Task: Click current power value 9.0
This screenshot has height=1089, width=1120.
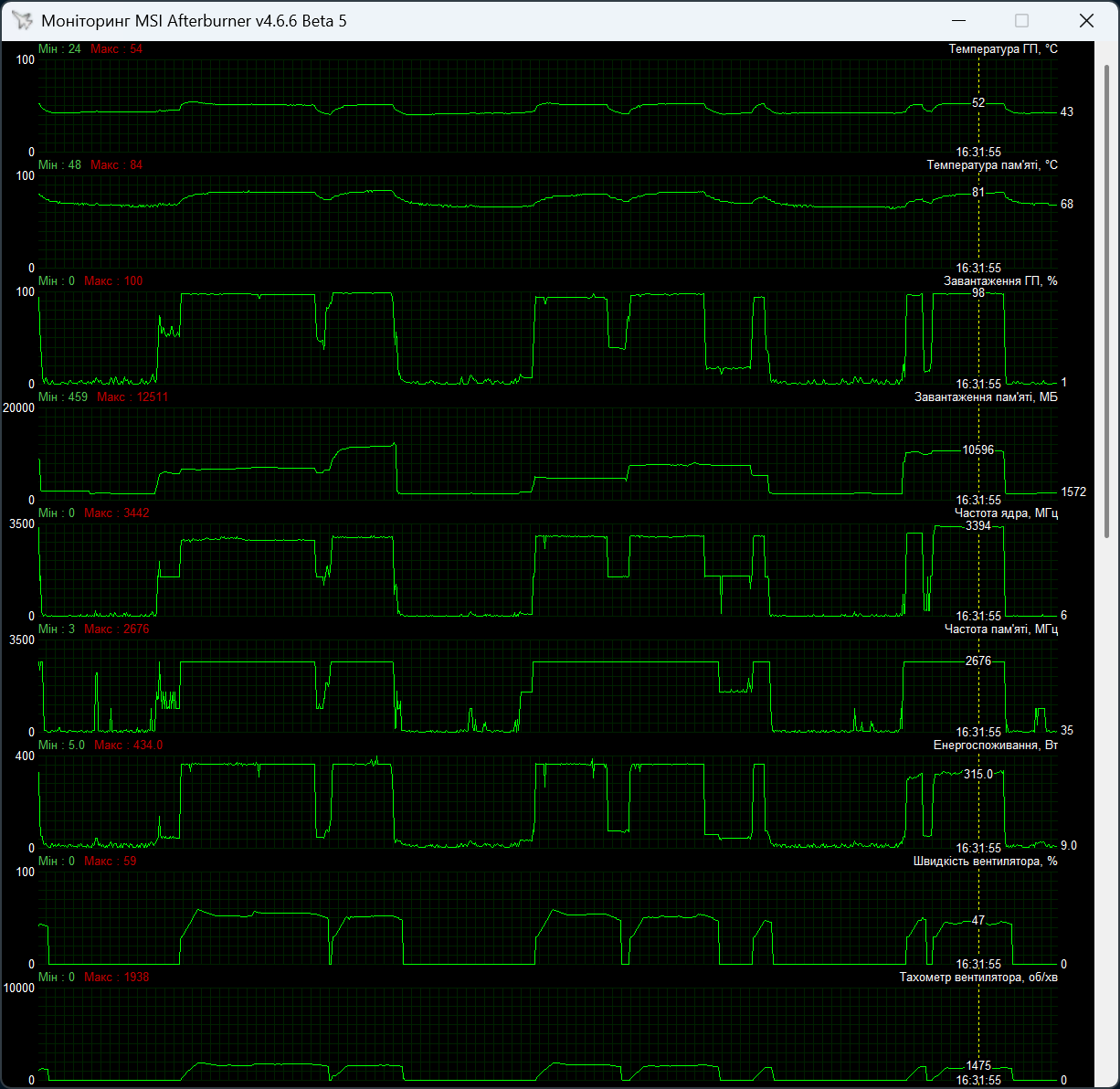Action: 1069,845
